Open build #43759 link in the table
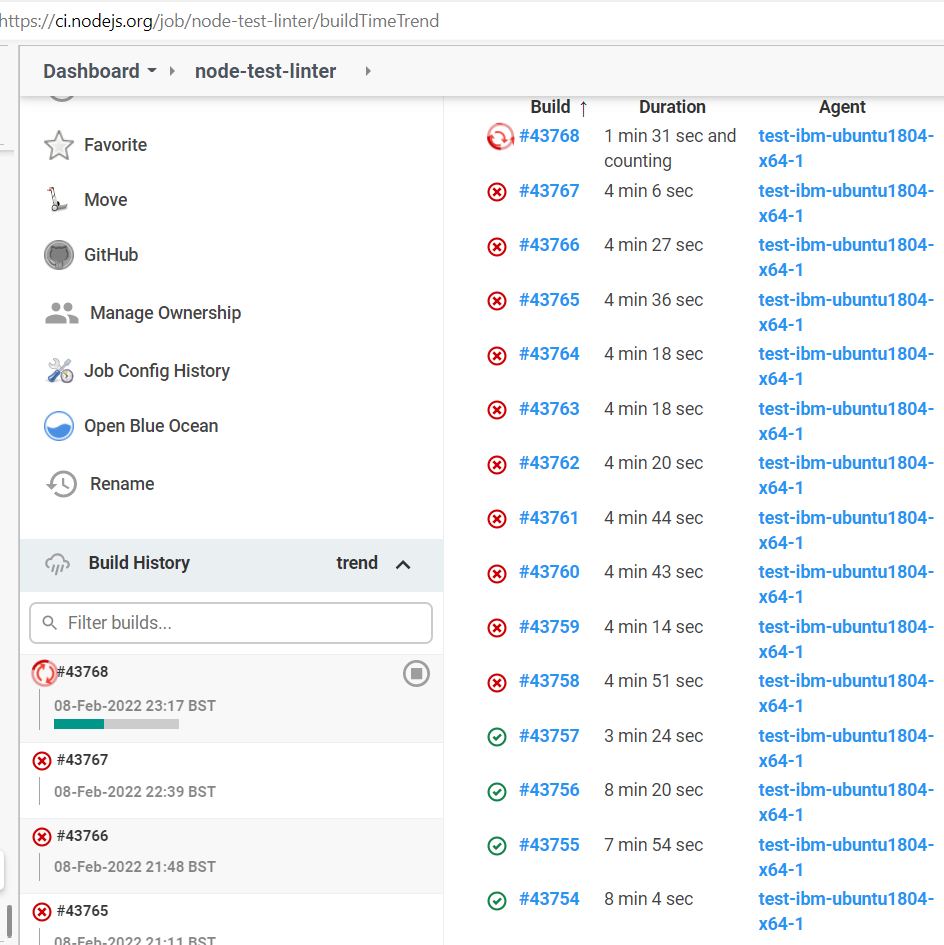The height and width of the screenshot is (945, 944). 549,627
